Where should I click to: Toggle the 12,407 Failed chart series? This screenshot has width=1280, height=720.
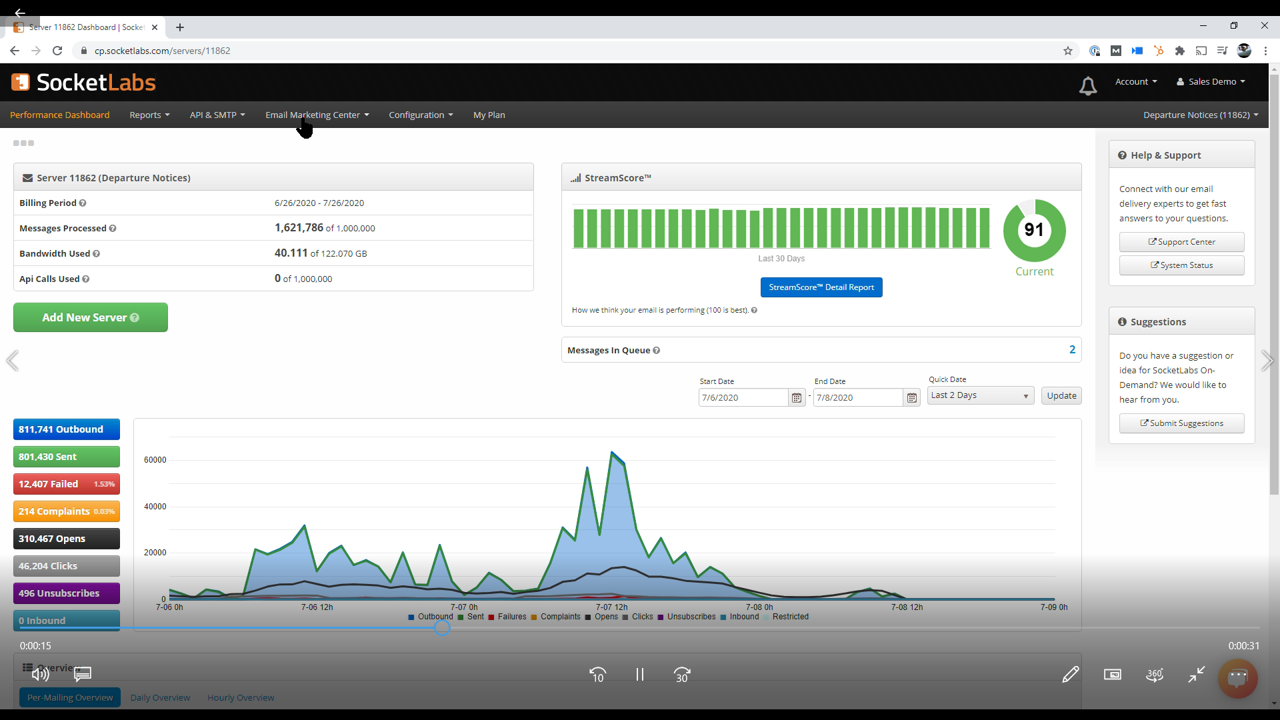(x=66, y=484)
